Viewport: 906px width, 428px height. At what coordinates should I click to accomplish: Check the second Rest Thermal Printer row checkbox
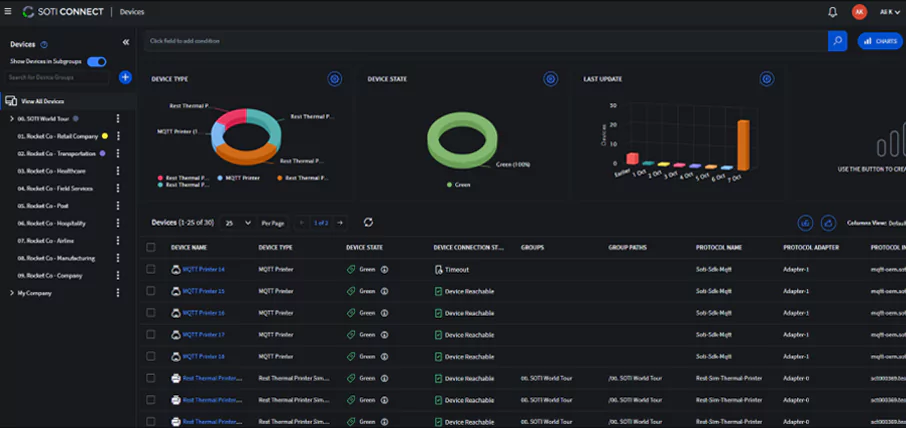(x=151, y=400)
